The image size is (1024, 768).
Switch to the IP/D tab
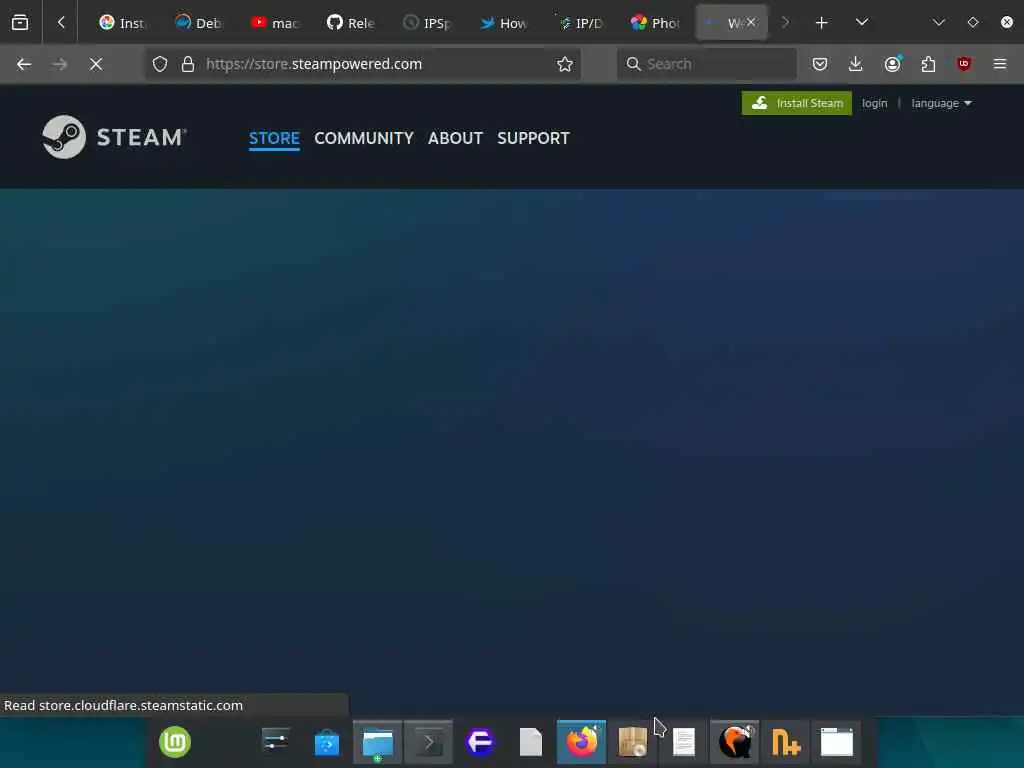tap(579, 23)
